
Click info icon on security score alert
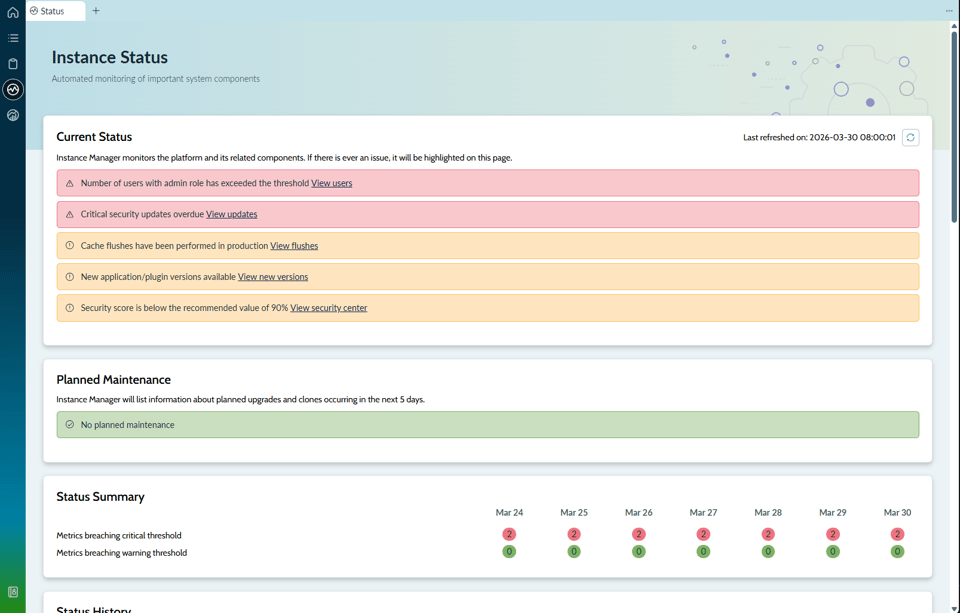pyautogui.click(x=69, y=308)
